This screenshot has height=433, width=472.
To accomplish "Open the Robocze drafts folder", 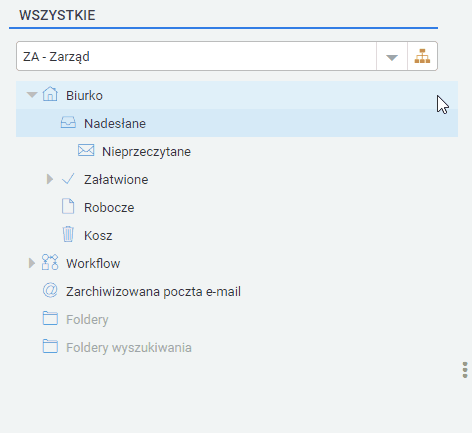I will (x=109, y=208).
